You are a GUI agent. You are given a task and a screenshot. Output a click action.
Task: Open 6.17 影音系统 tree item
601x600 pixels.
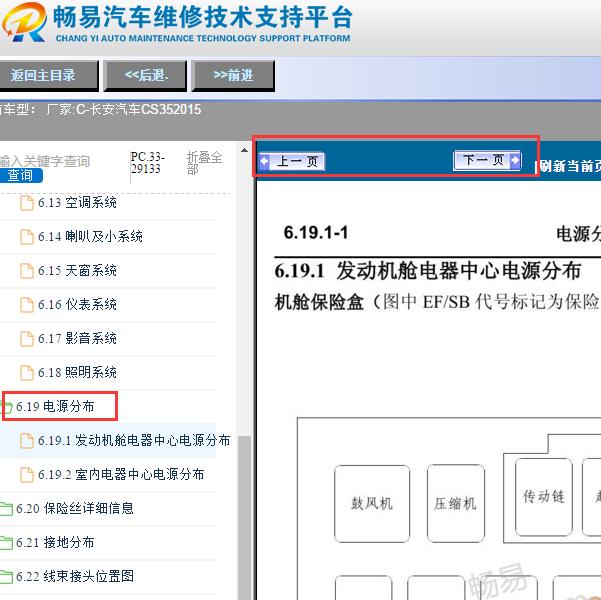click(x=77, y=339)
